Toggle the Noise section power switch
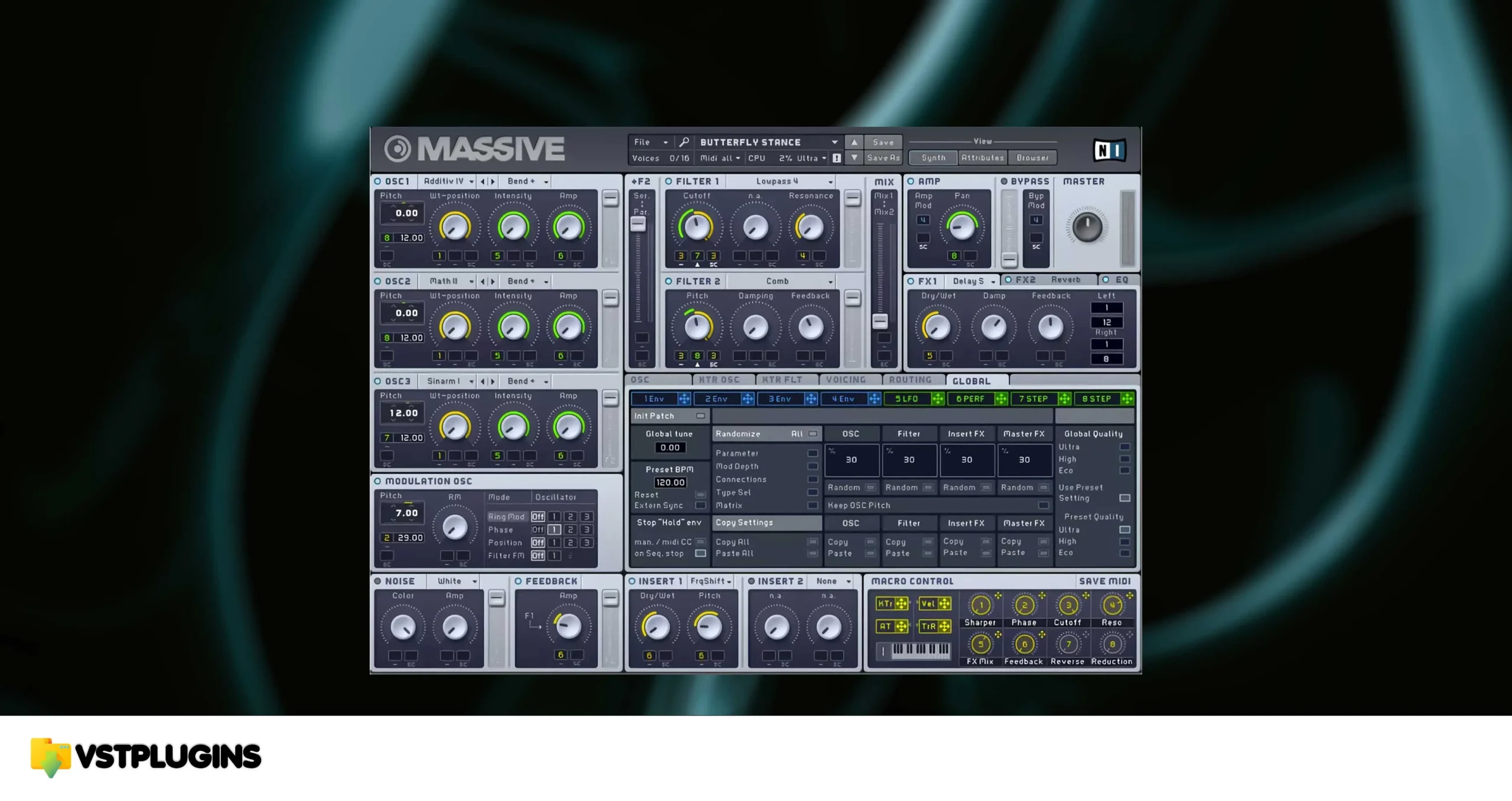Screen dimensions: 1512x801 point(378,581)
